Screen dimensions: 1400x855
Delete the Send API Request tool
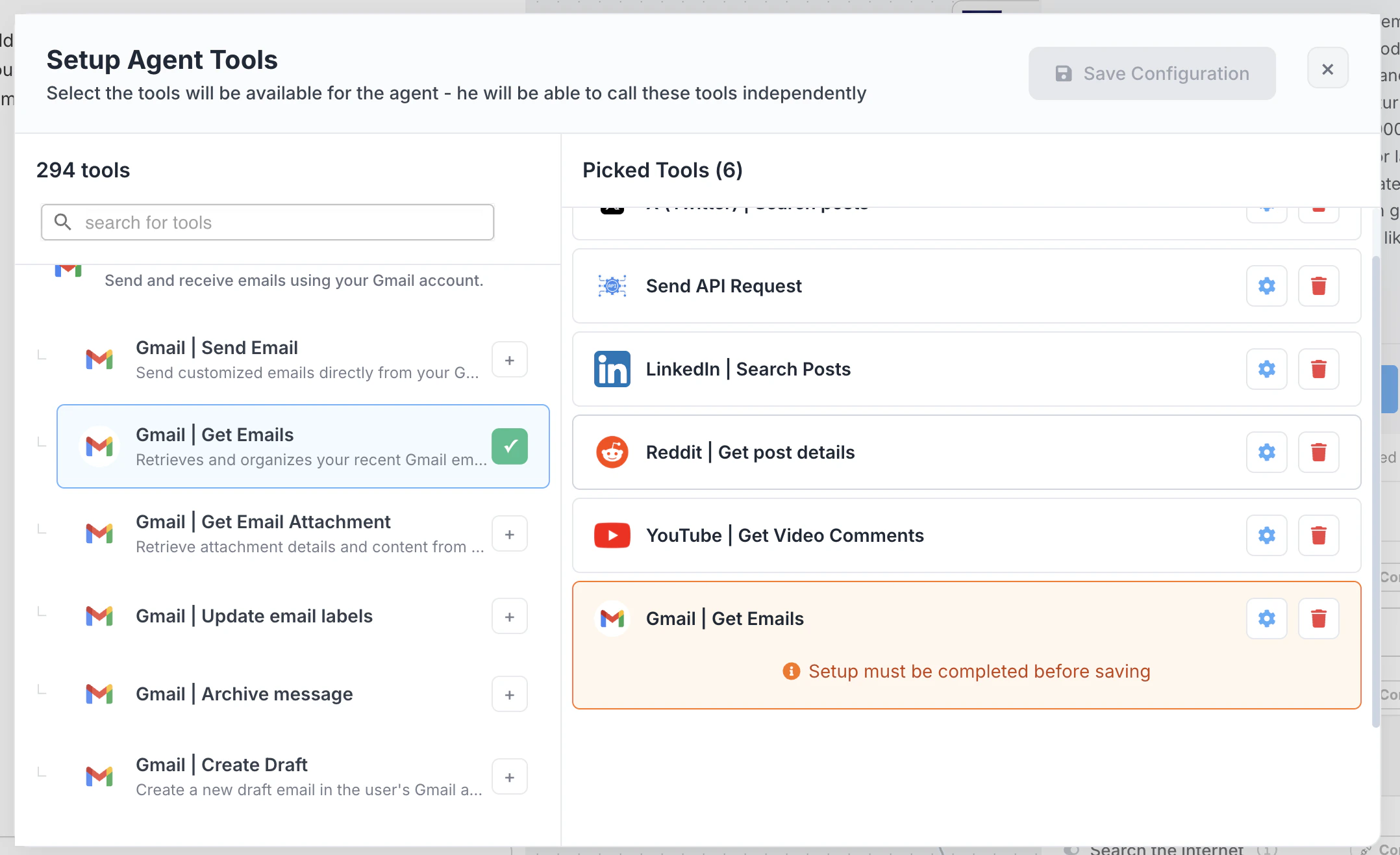click(x=1318, y=286)
